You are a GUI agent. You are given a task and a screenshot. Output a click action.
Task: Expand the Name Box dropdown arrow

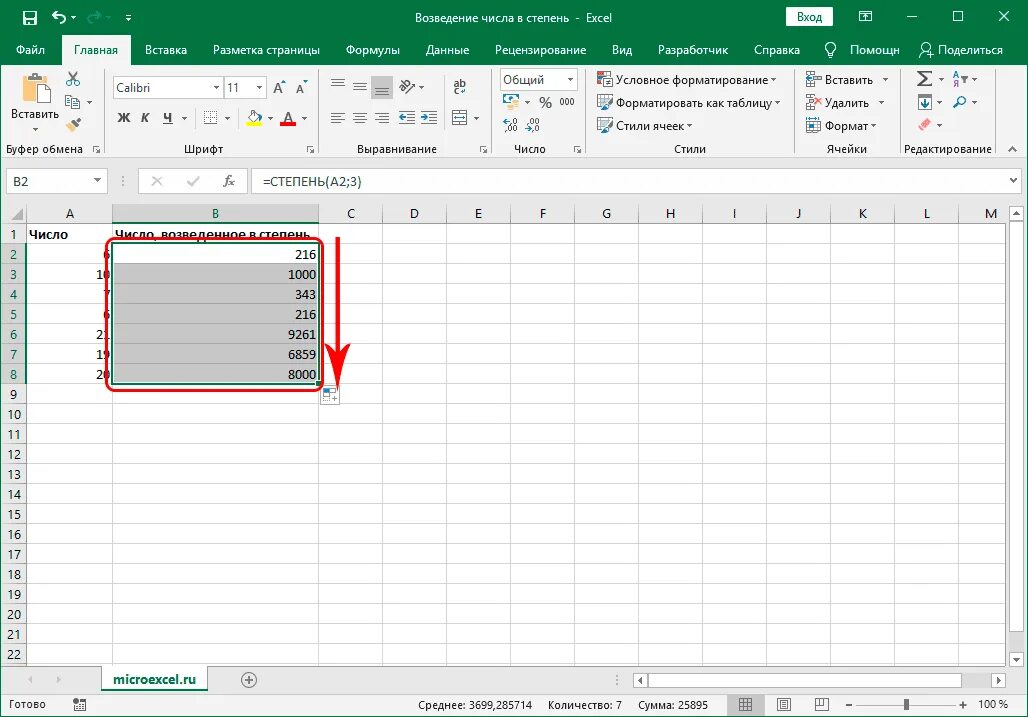coord(97,181)
